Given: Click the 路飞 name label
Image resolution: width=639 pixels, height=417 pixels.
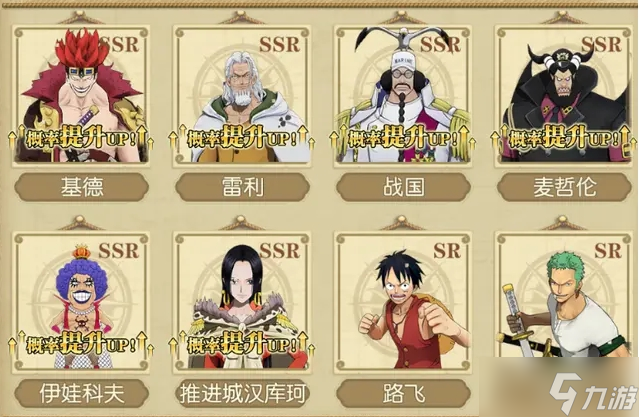Looking at the screenshot, I should (403, 393).
